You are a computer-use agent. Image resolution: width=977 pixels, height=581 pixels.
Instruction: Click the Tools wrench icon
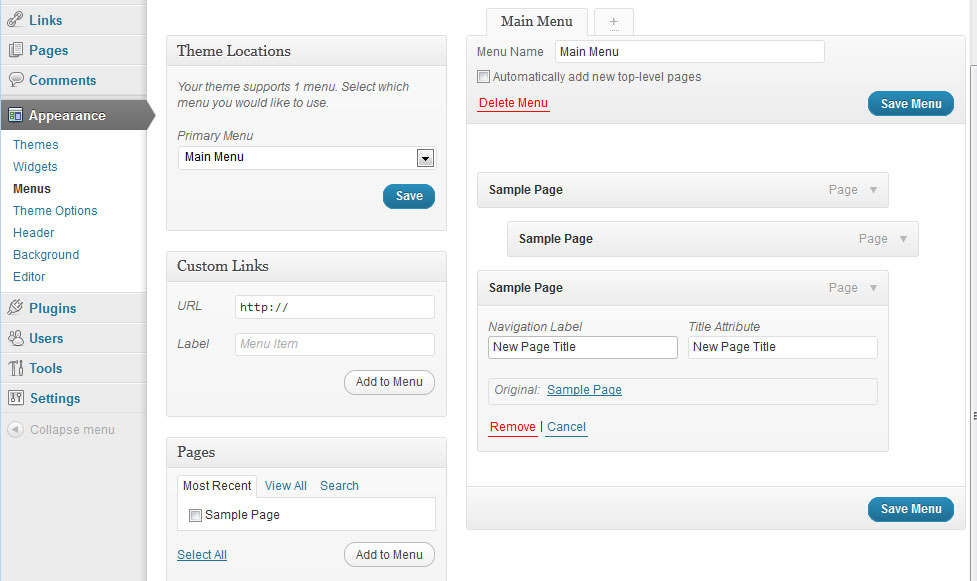pyautogui.click(x=16, y=368)
